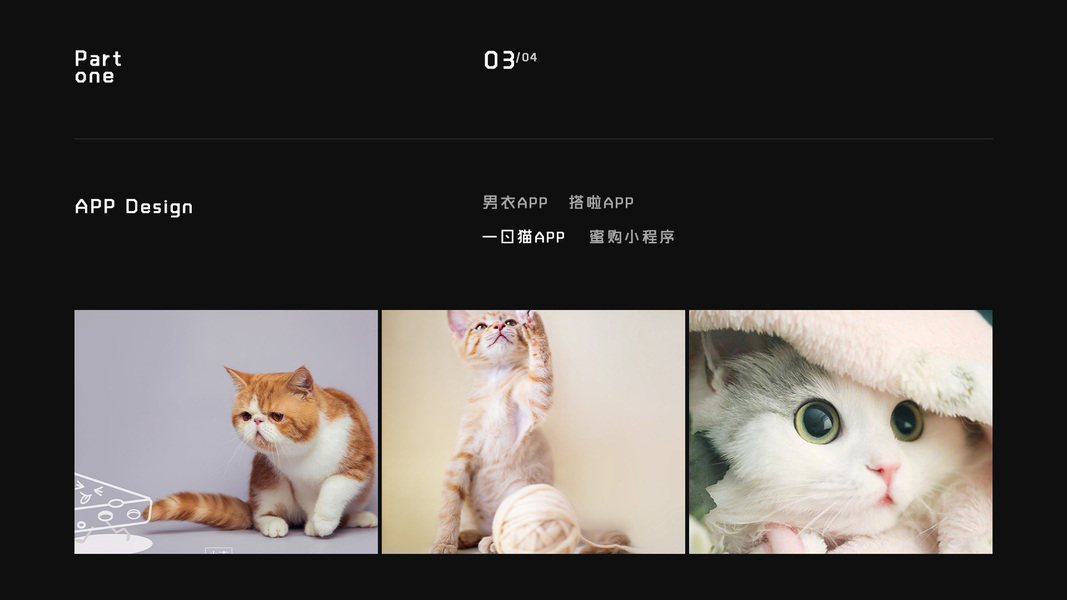Click the gray kitten's pink nose
This screenshot has height=600, width=1067.
(x=883, y=471)
